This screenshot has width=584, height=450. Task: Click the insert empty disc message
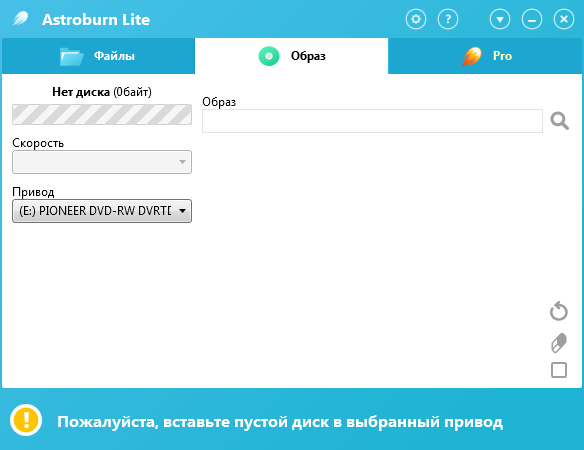tap(280, 422)
